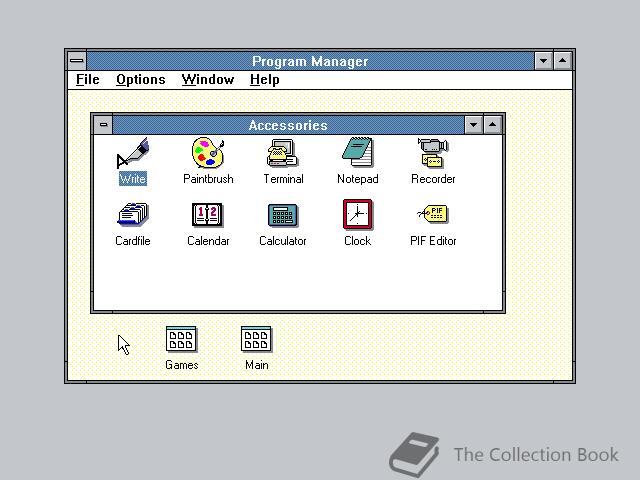Screen dimensions: 640x480
Task: Select the Notepad icon
Action: coord(358,152)
